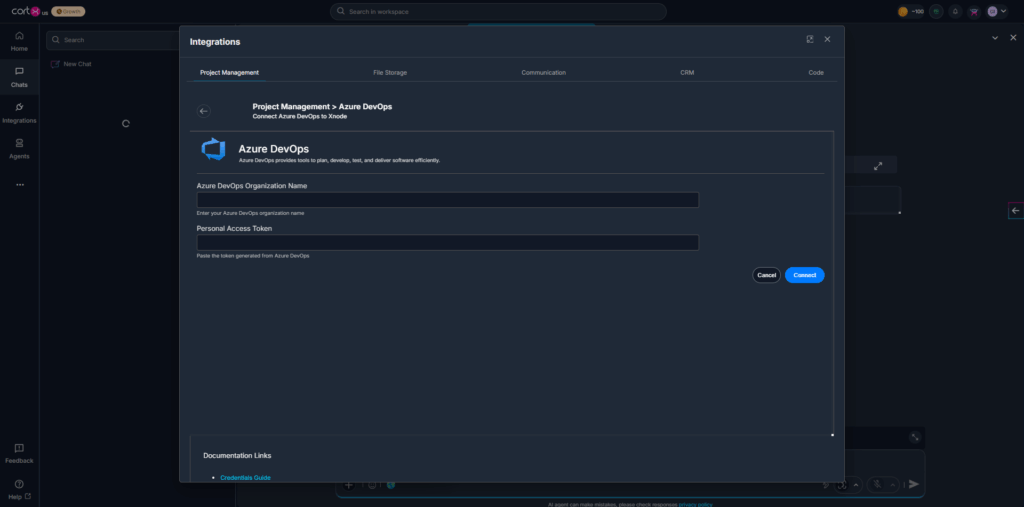Open the Code tab
This screenshot has width=1024, height=507.
(x=816, y=73)
